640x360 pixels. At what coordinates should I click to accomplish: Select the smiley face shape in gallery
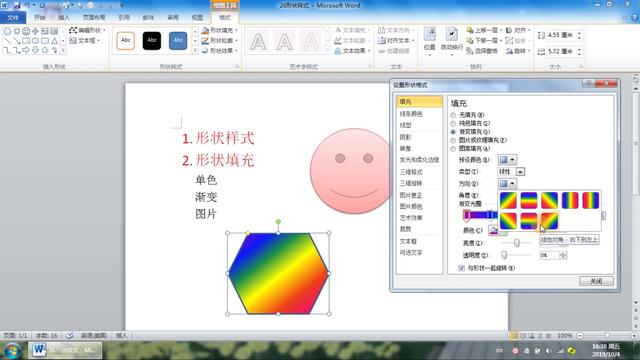(x=26, y=31)
